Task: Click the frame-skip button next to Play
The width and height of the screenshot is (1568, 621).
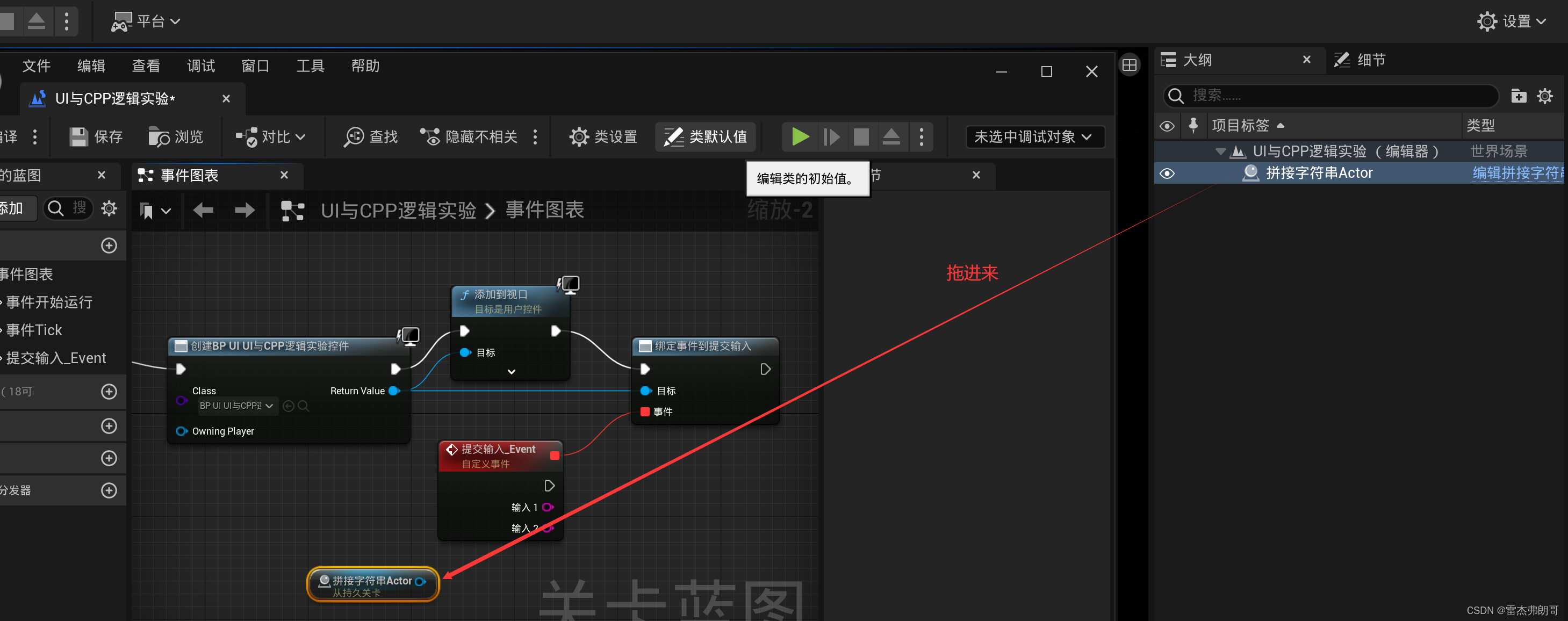Action: point(831,137)
